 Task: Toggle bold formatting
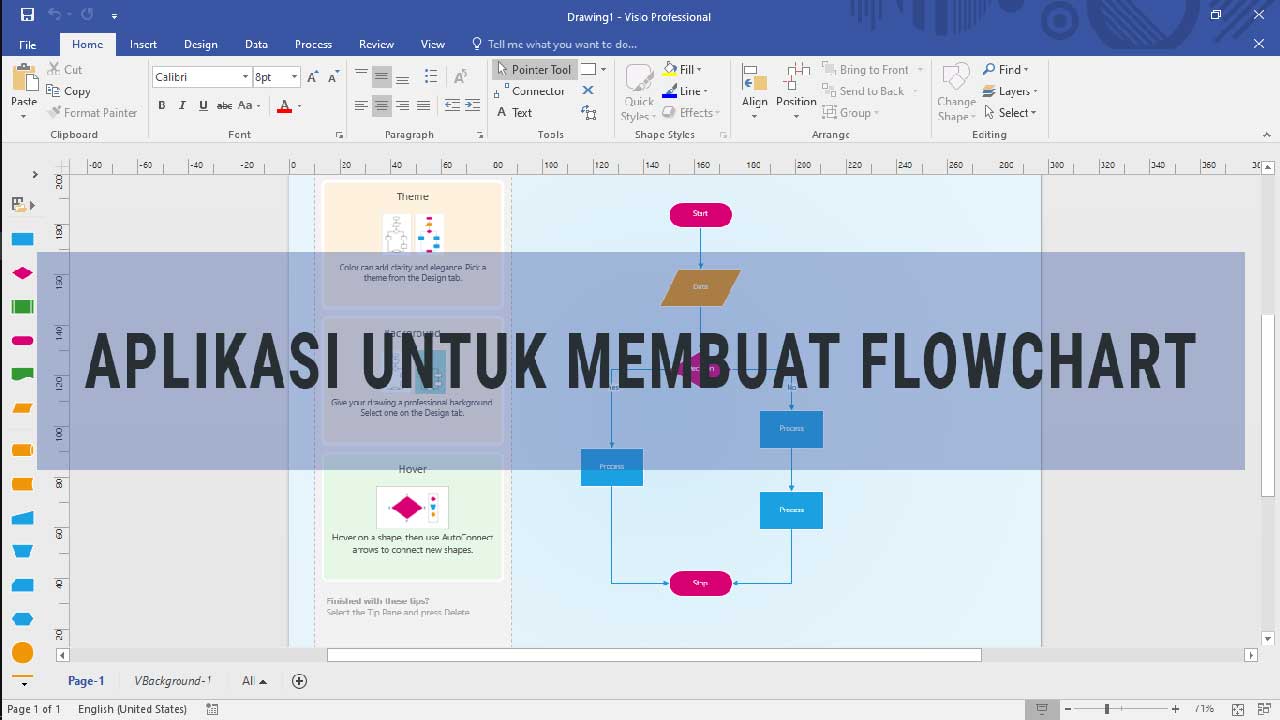(x=161, y=104)
